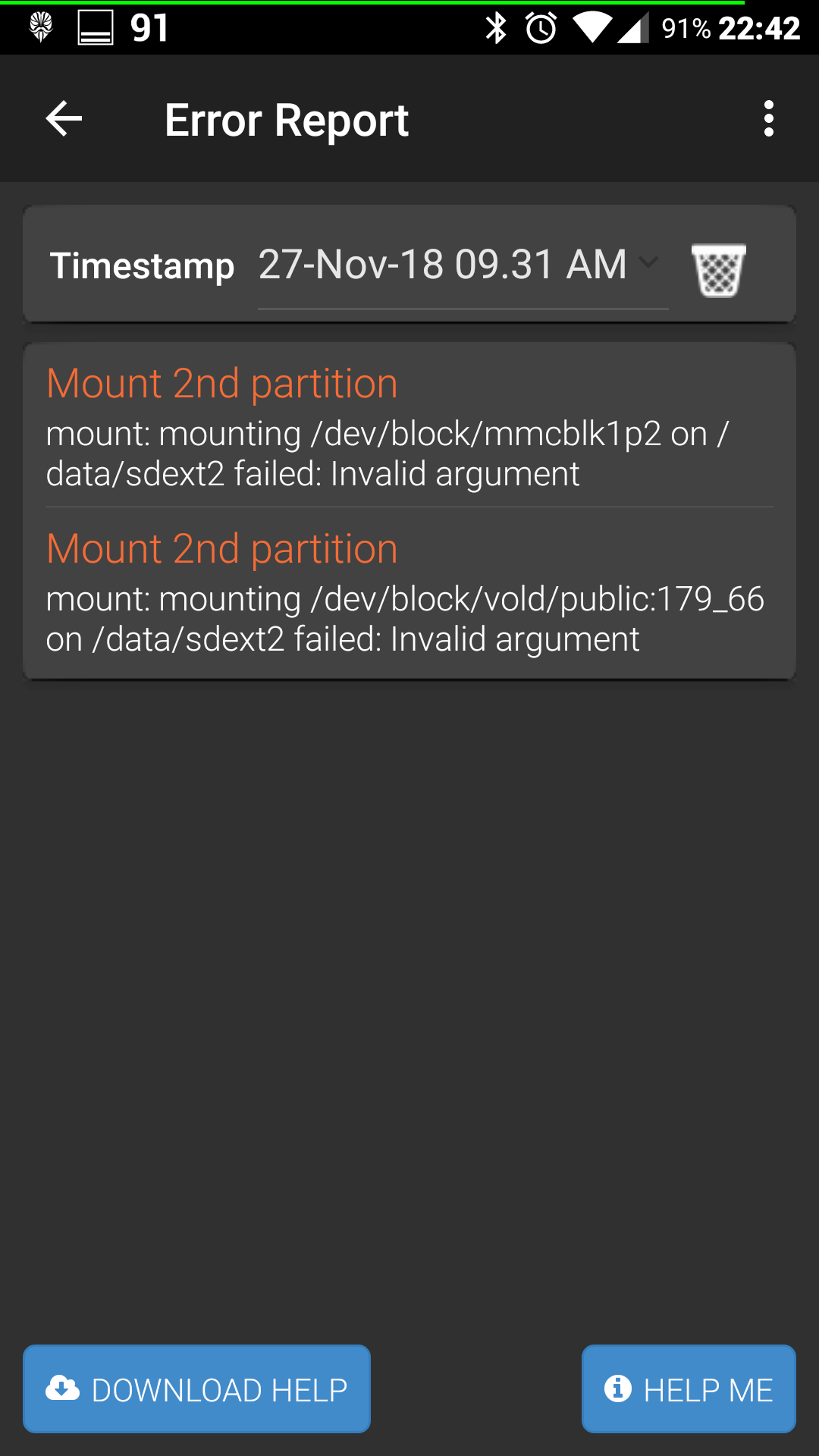Screen dimensions: 819x1456
Task: Tap the mmcblk1p2 mount failure message
Action: click(388, 453)
